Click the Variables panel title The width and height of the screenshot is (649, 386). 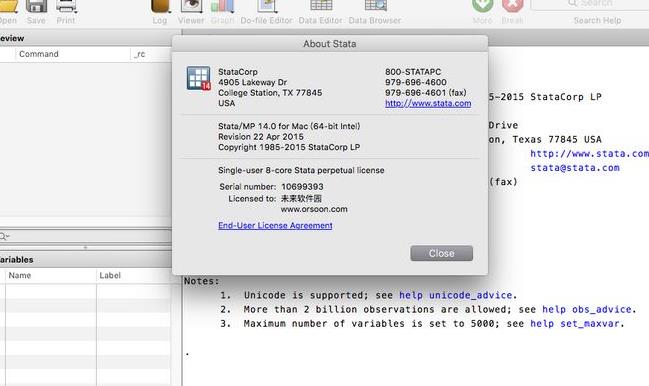[17, 260]
